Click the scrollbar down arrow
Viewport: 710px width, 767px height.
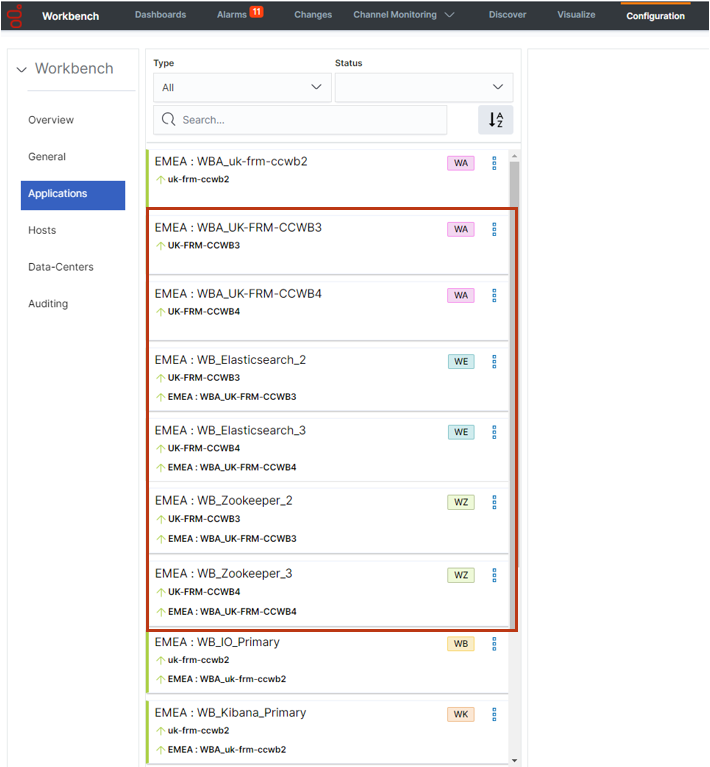pos(514,760)
